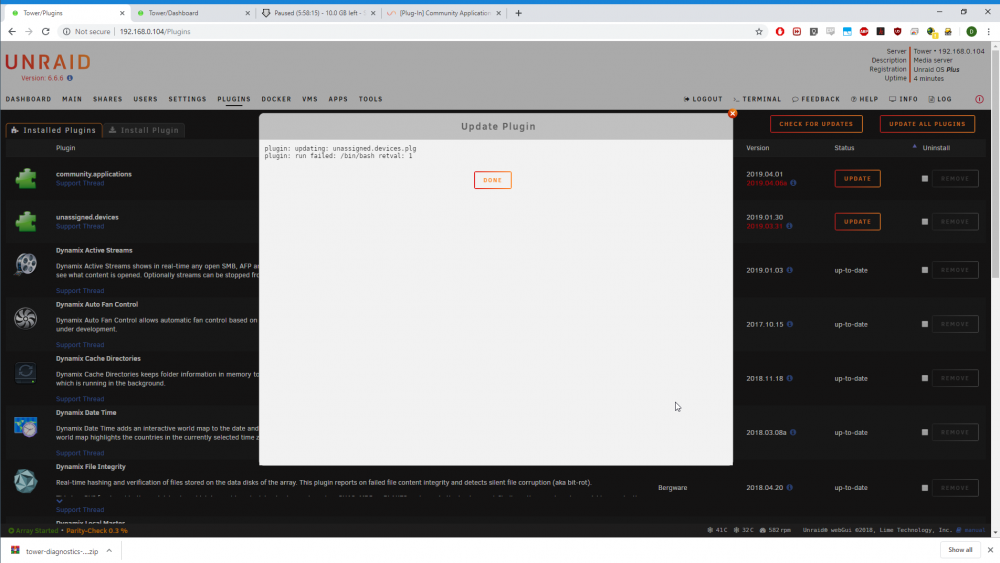Image resolution: width=1000 pixels, height=563 pixels.
Task: Tick uninstall checkbox for Dynamix File Integrity
Action: pyautogui.click(x=925, y=488)
